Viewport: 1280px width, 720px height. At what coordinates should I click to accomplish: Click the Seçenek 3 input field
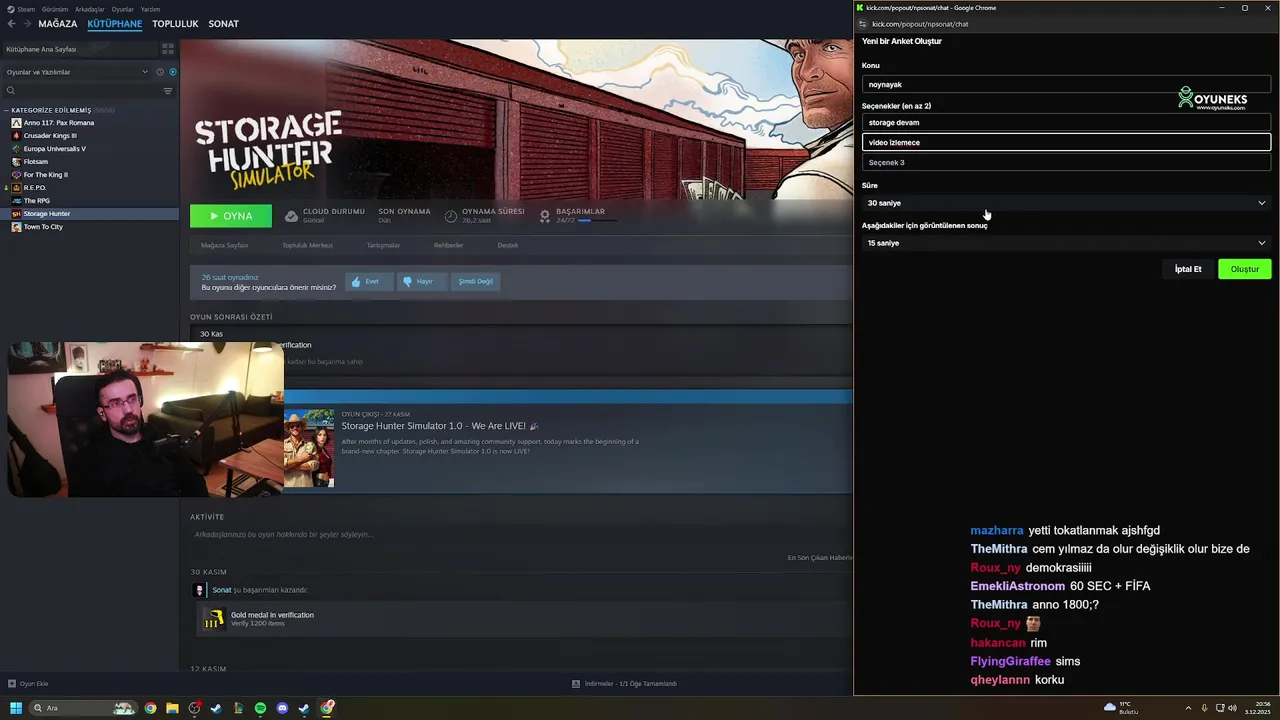pyautogui.click(x=1066, y=162)
